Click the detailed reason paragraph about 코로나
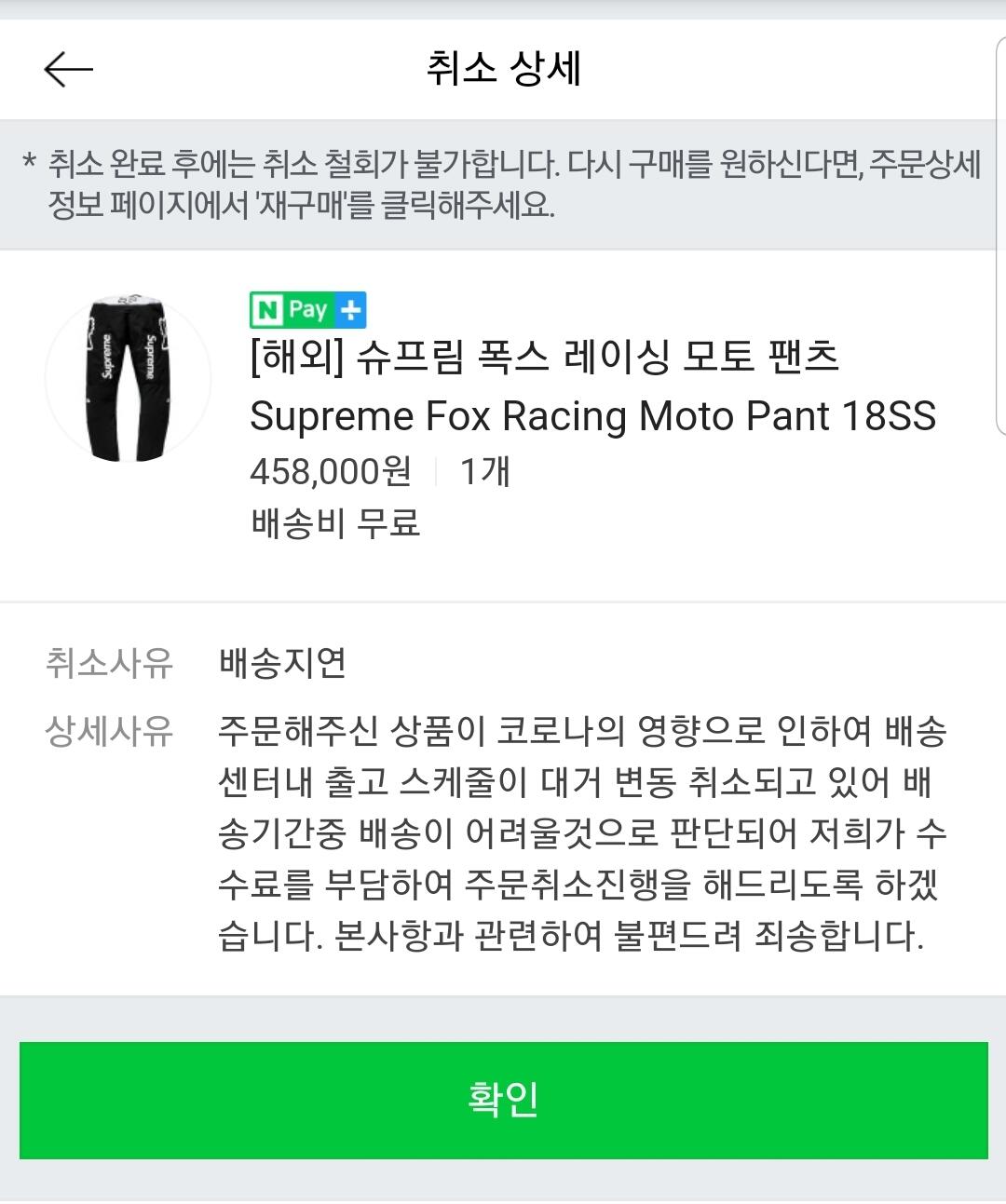 (x=581, y=832)
